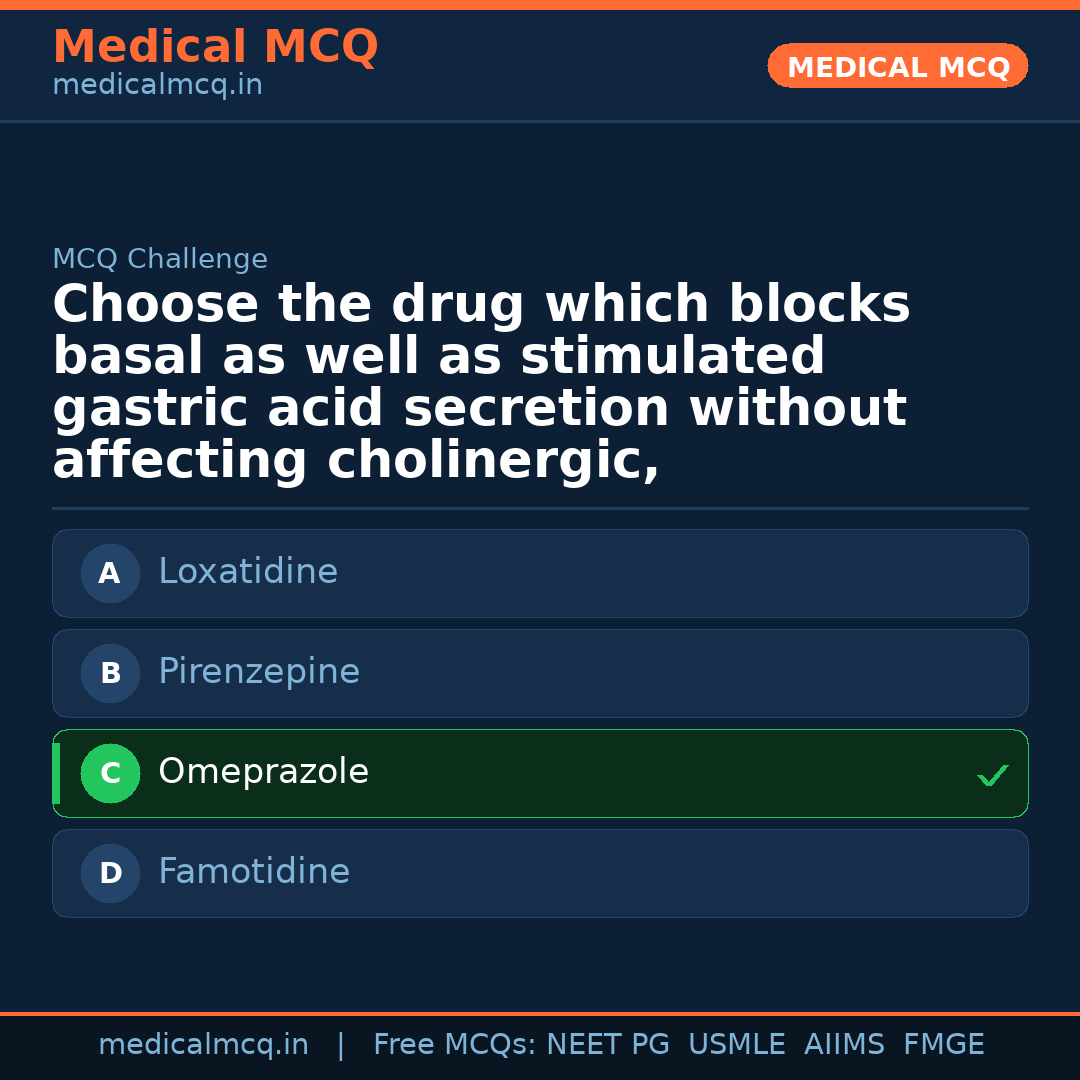Click the green highlight bar beside option C

click(x=56, y=773)
